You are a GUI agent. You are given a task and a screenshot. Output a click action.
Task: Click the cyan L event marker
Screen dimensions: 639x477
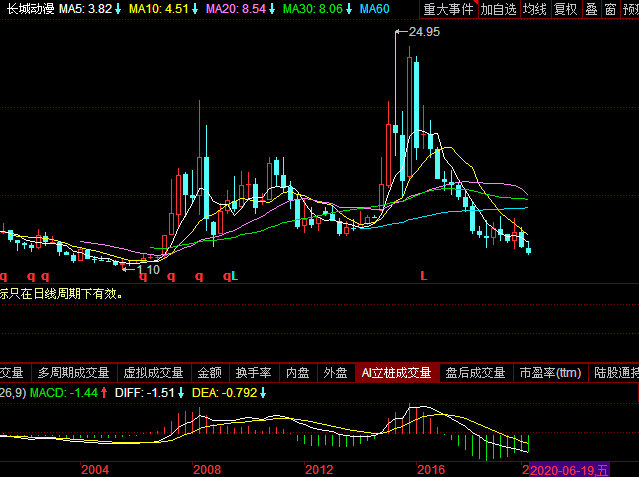click(235, 276)
